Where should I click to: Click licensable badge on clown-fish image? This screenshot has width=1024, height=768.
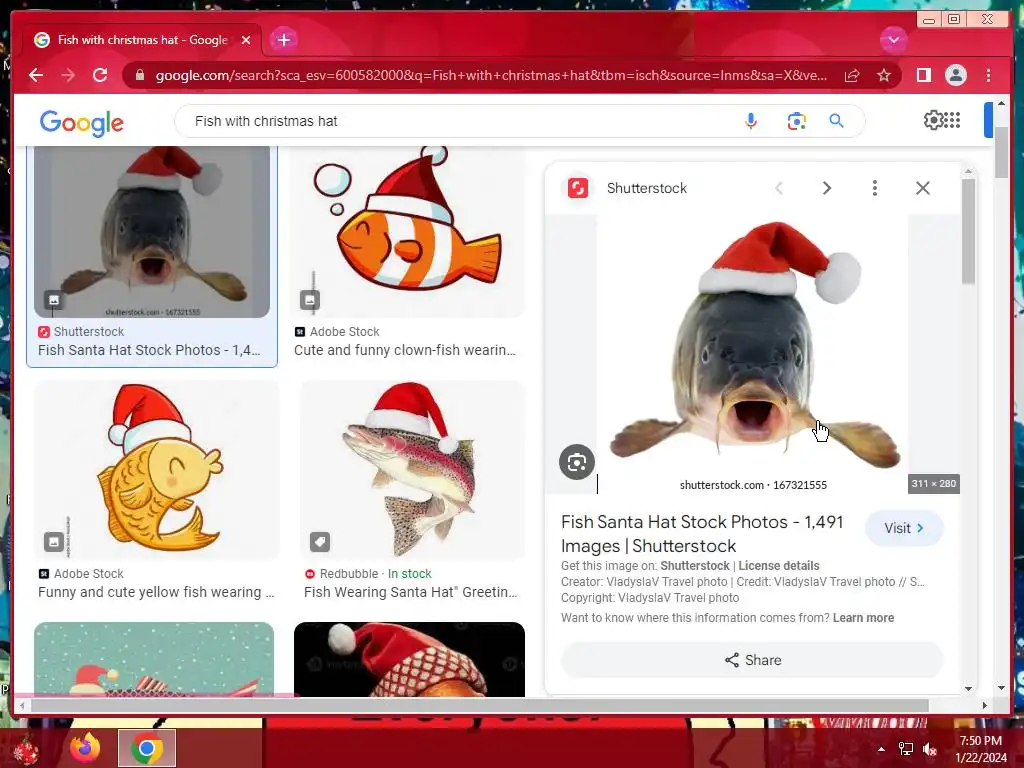click(310, 300)
